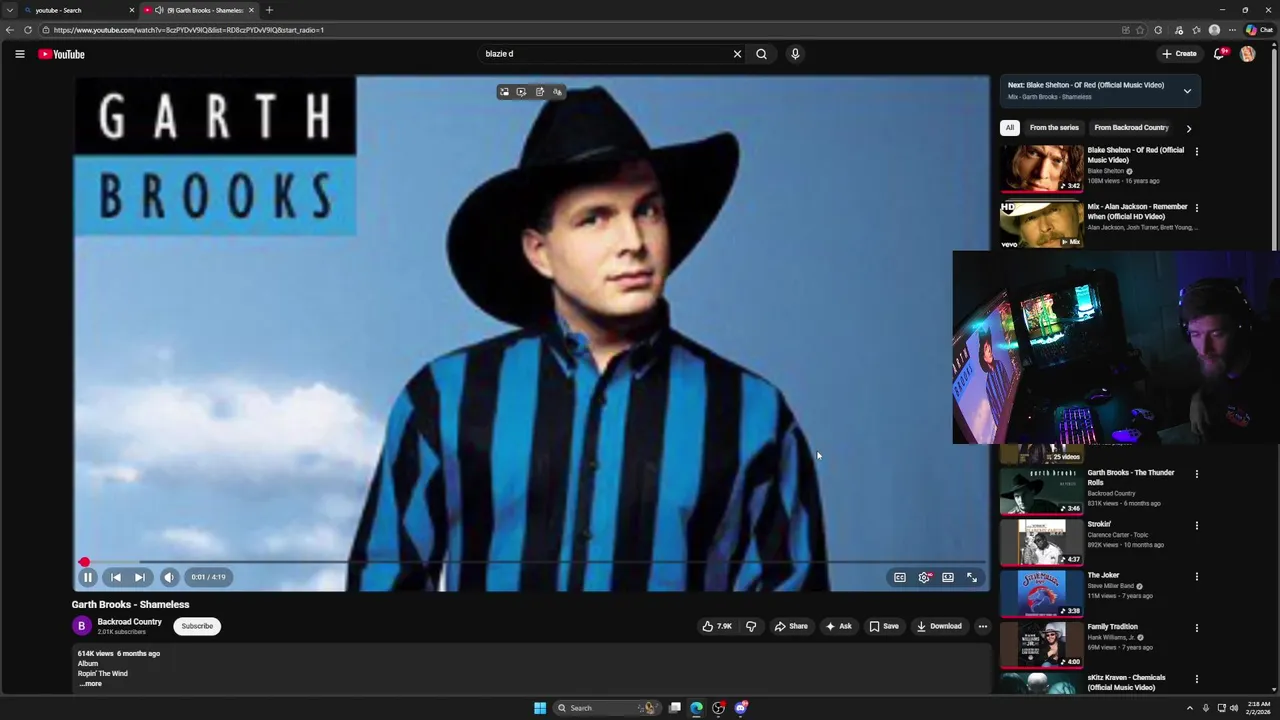Toggle theater mode on the player
Viewport: 1280px width, 720px height.
(948, 577)
